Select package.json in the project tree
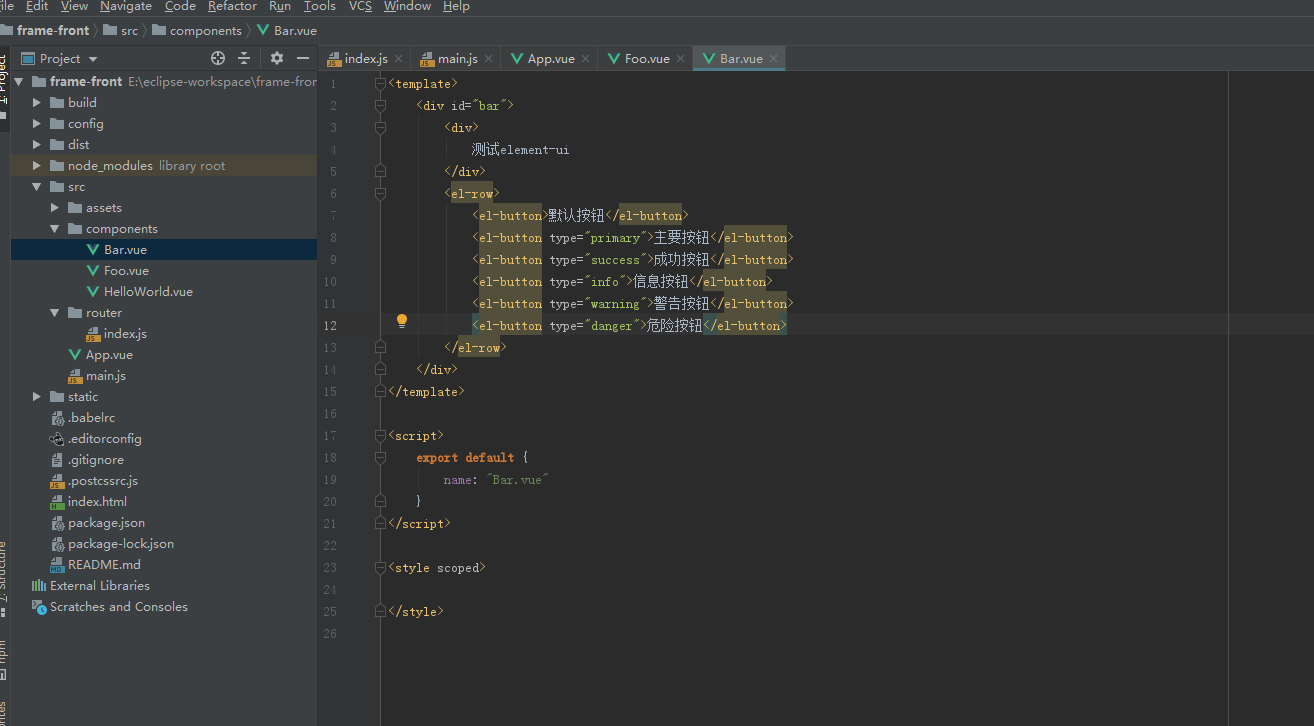This screenshot has height=726, width=1314. tap(106, 523)
